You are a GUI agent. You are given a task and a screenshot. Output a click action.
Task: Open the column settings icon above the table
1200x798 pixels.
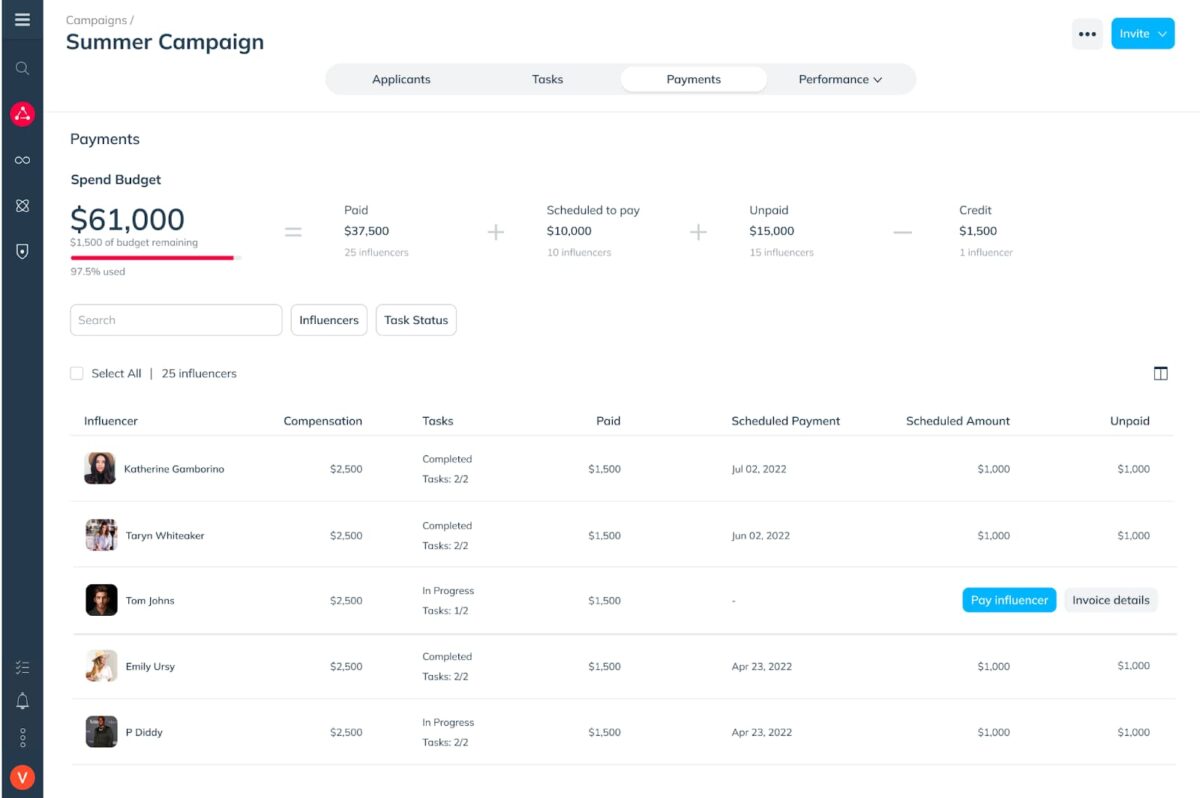coord(1160,372)
